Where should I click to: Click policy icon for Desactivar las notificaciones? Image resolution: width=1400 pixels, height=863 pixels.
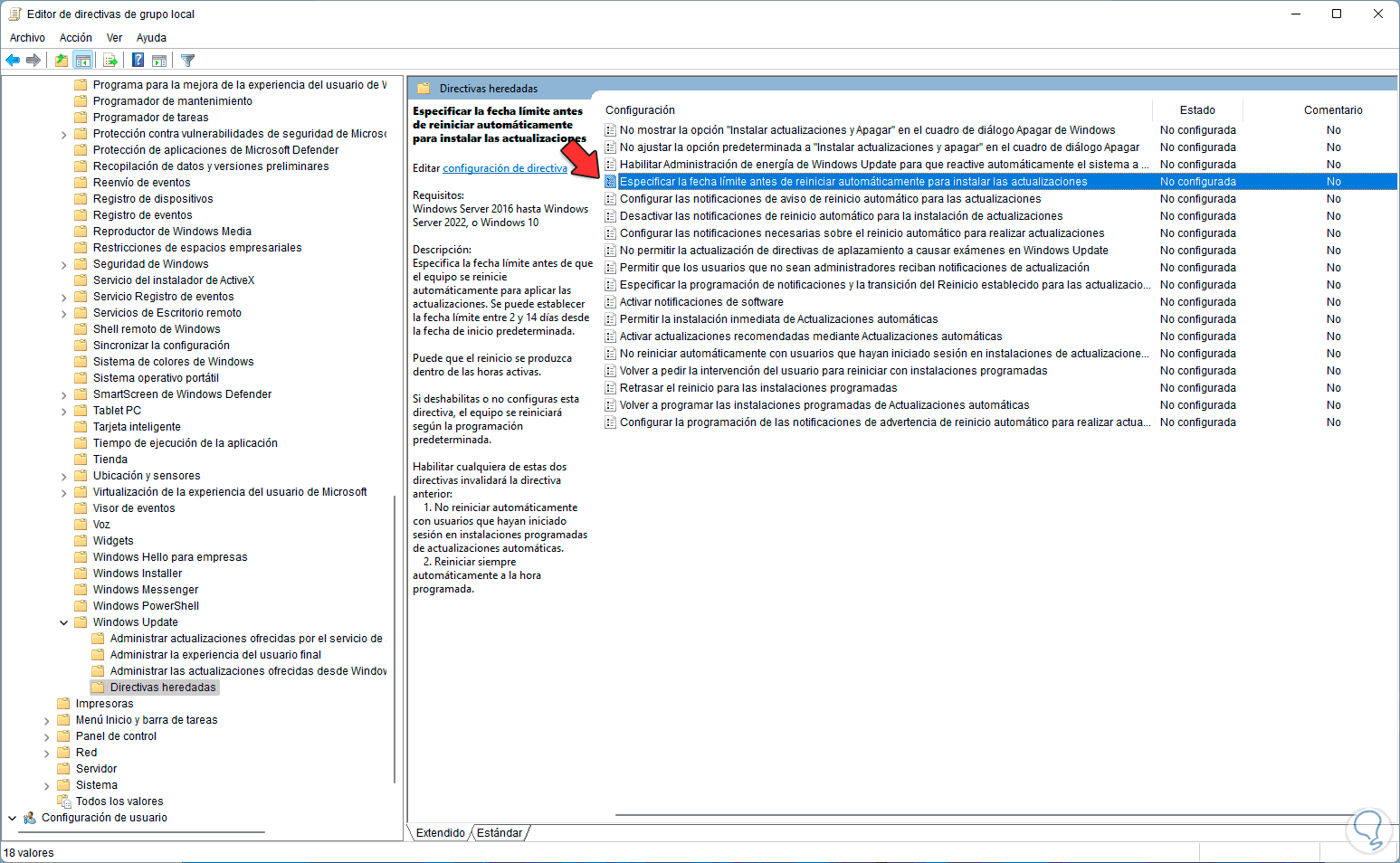coord(611,216)
